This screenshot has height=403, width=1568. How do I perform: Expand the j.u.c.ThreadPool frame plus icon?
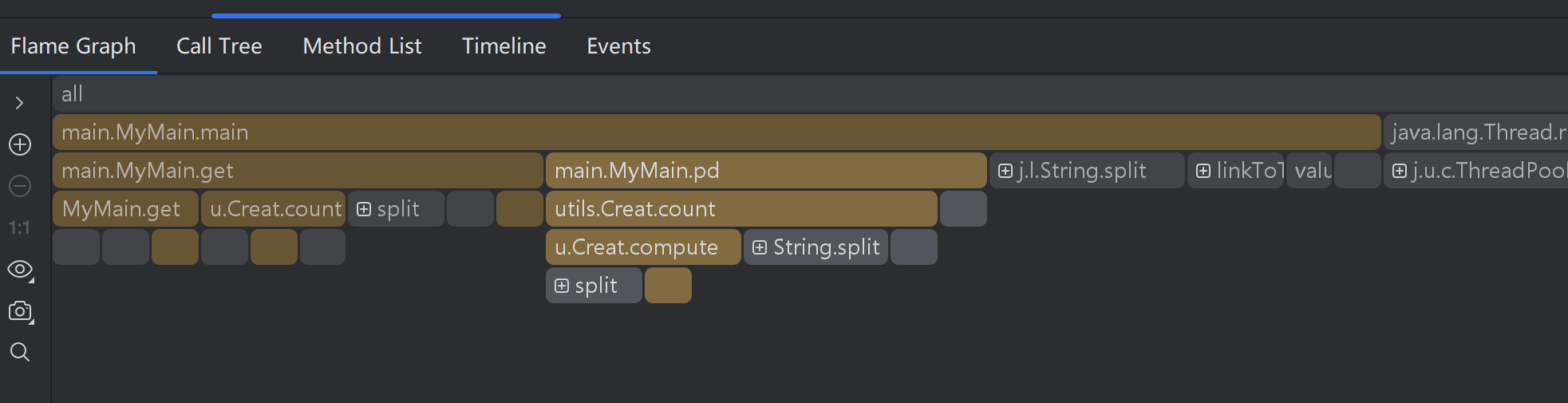(1399, 171)
